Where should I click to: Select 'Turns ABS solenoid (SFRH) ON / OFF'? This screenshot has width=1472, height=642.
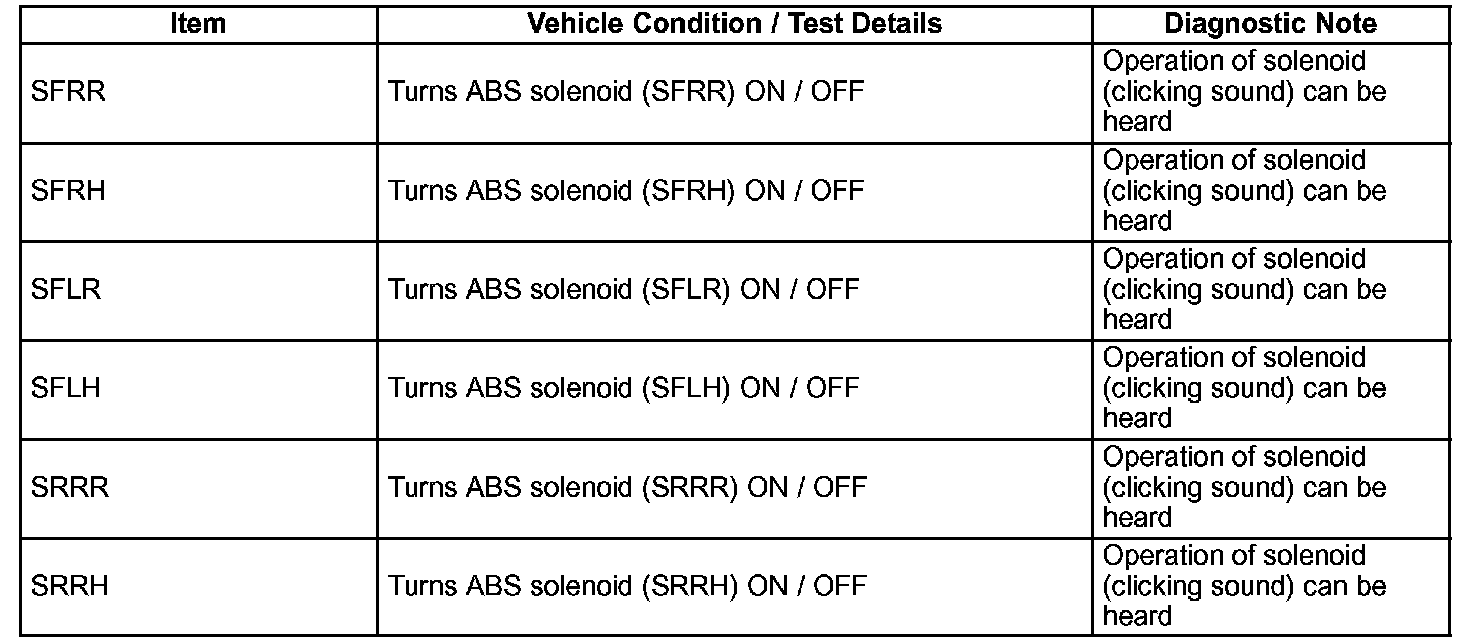626,191
